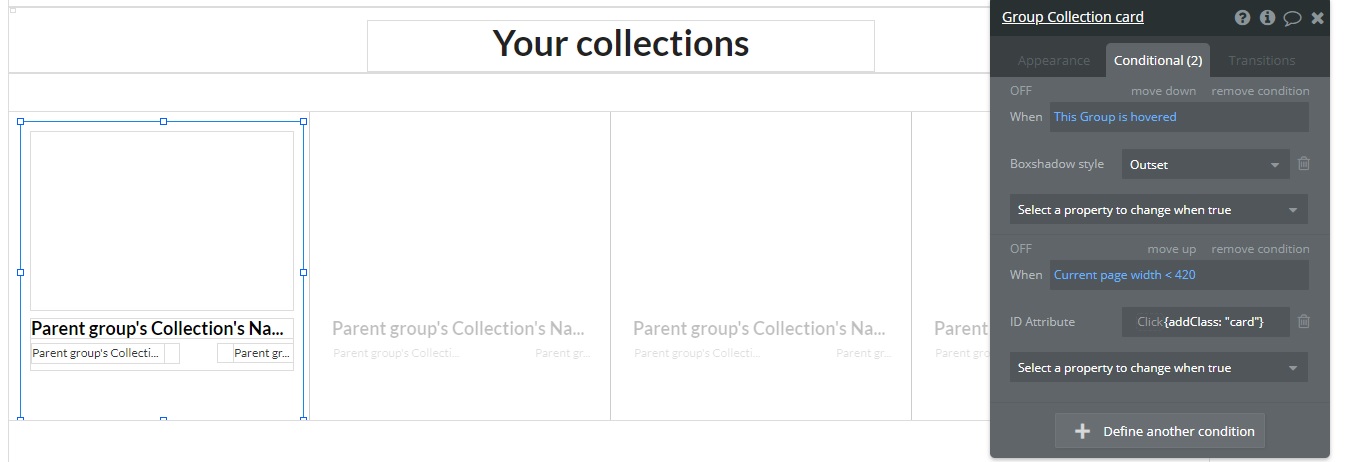
Task: Close the Group Collection card panel
Action: tap(1317, 18)
